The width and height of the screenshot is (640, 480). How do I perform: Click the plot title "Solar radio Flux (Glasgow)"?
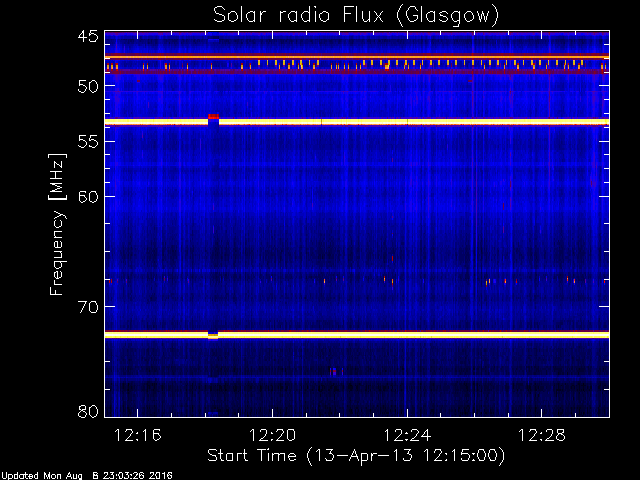tap(356, 16)
